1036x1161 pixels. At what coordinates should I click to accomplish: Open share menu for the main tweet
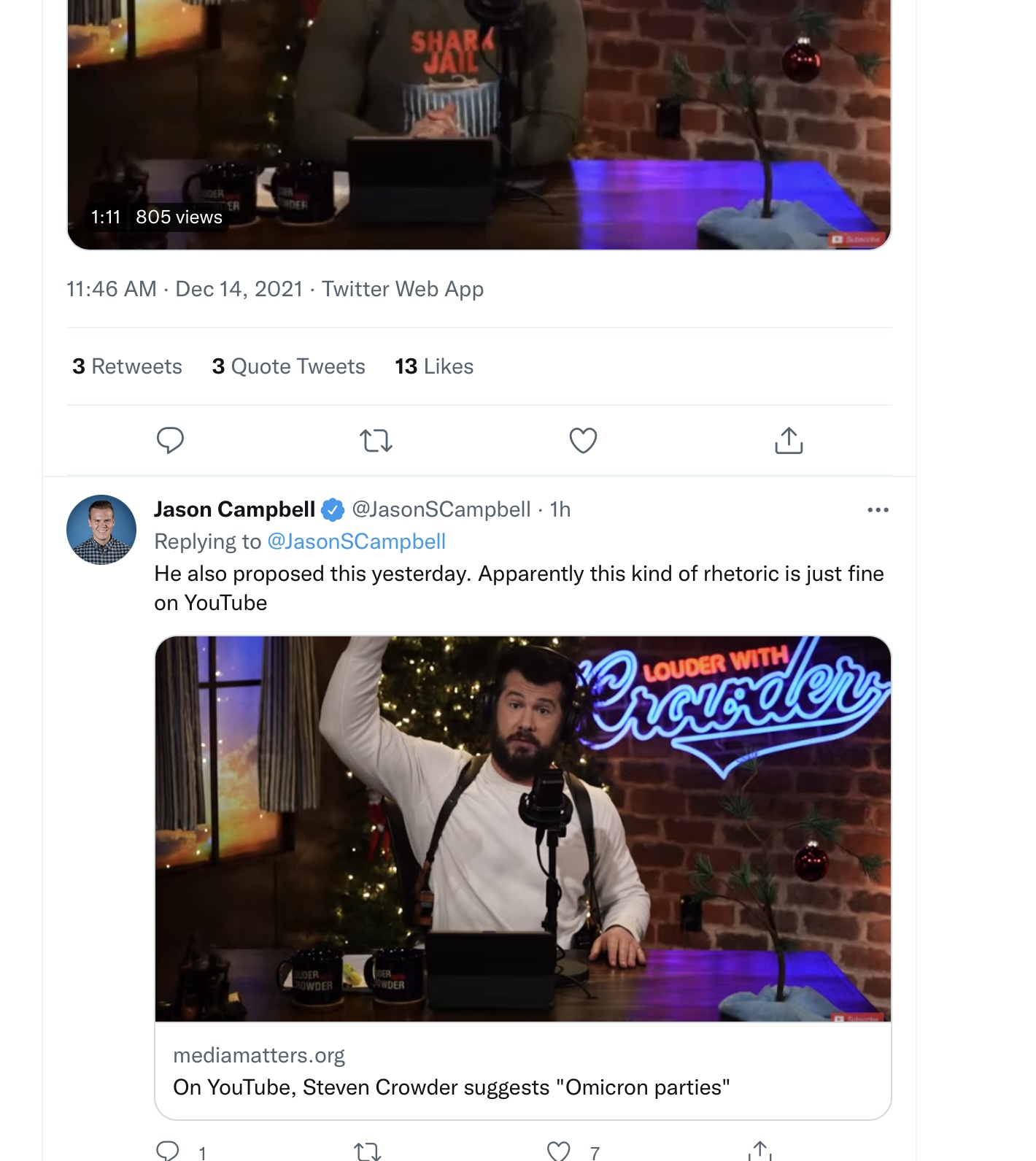789,440
